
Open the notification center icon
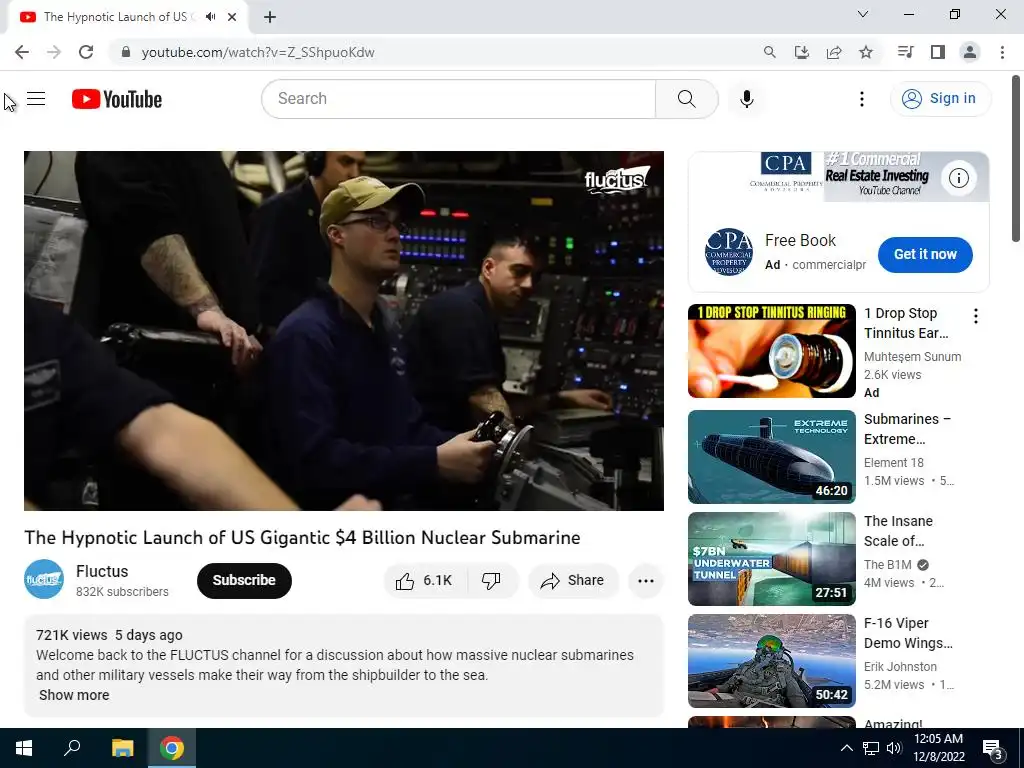tap(992, 748)
